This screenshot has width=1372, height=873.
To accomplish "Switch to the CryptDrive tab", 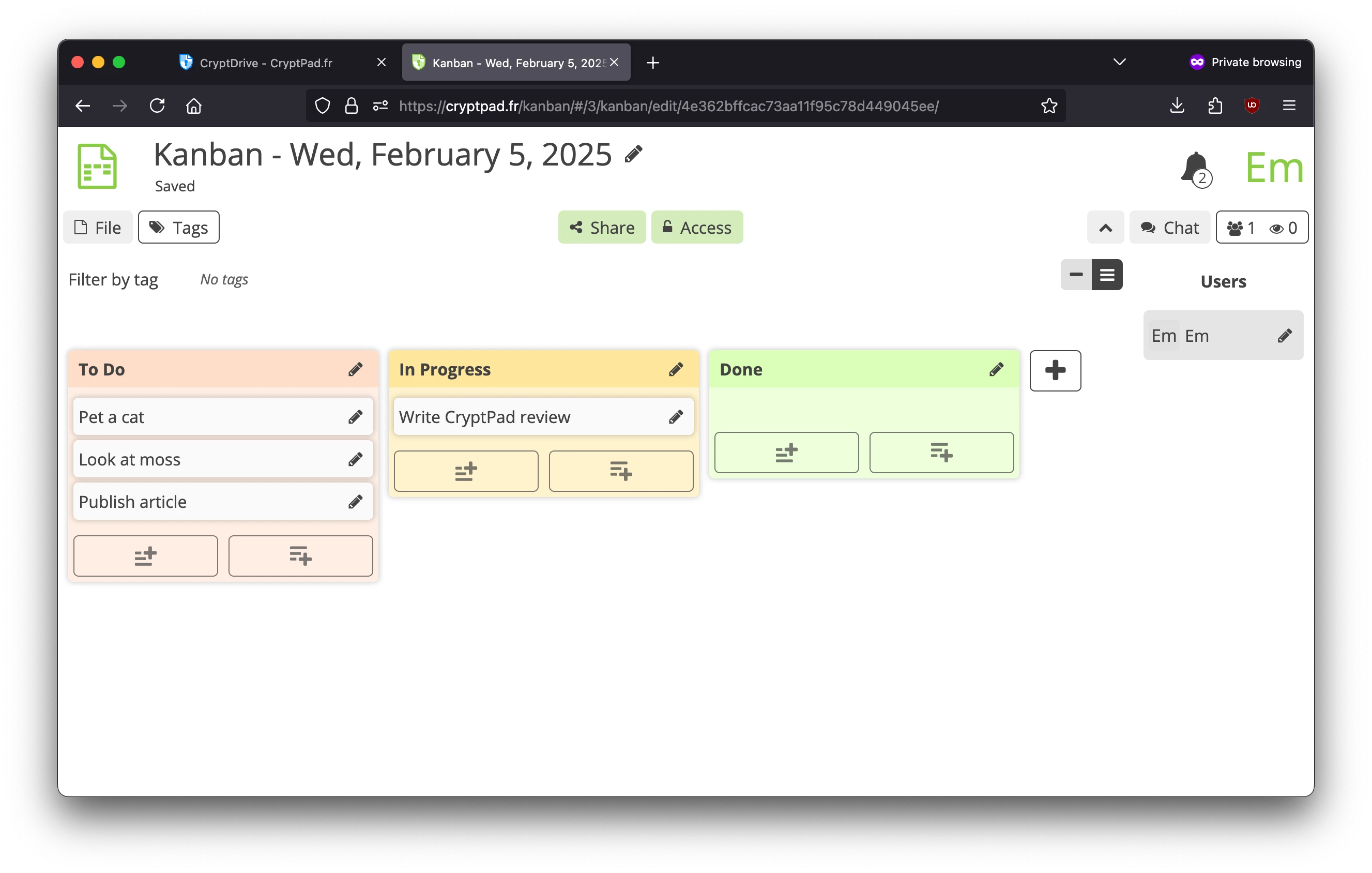I will 266,63.
